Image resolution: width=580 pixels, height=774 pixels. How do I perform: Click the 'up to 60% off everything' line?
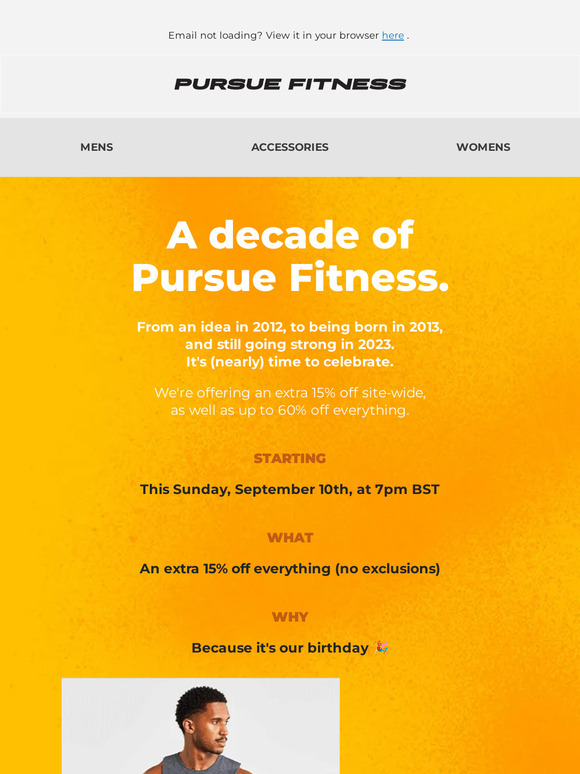(290, 410)
